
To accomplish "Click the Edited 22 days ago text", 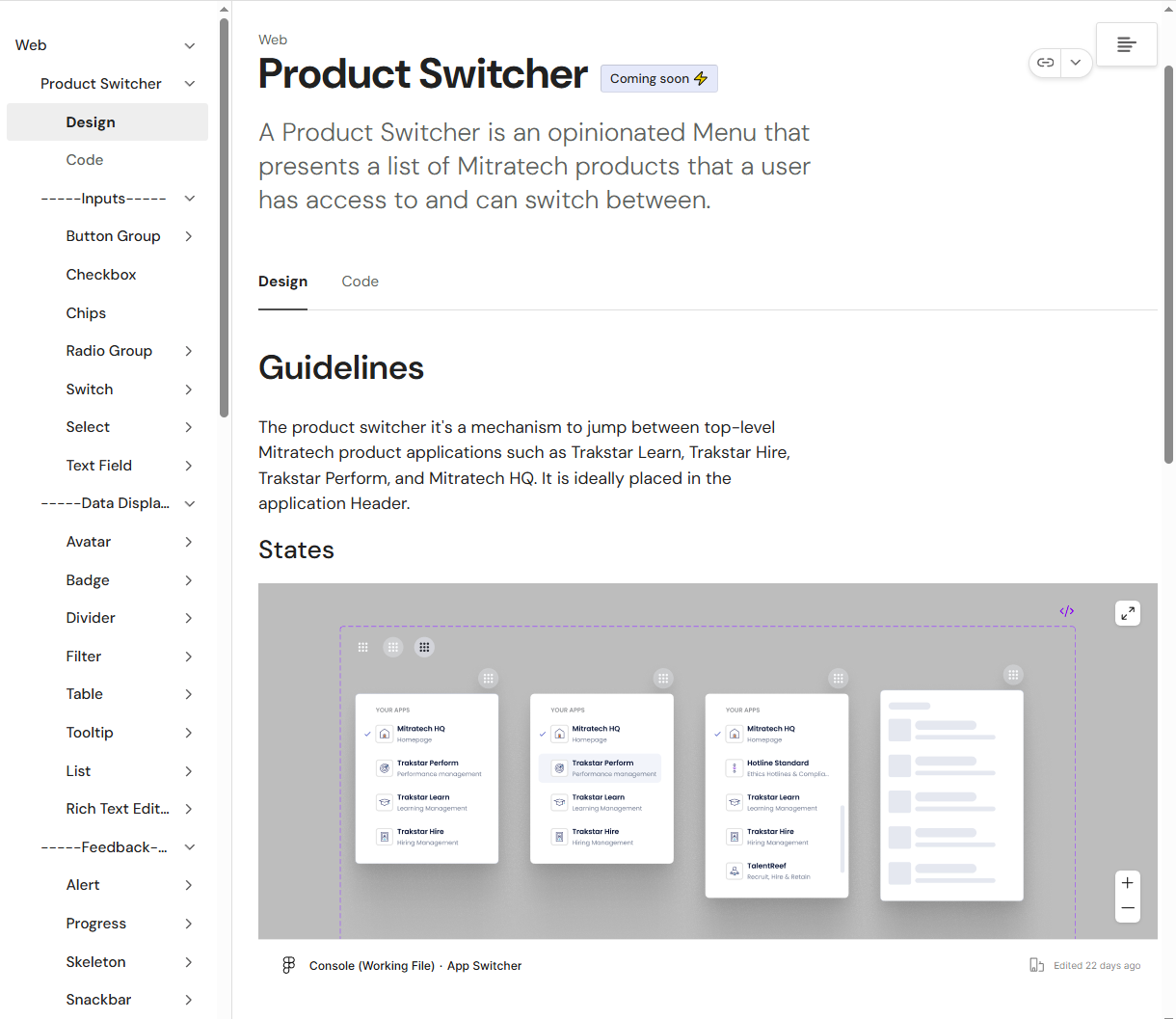I will click(1097, 966).
